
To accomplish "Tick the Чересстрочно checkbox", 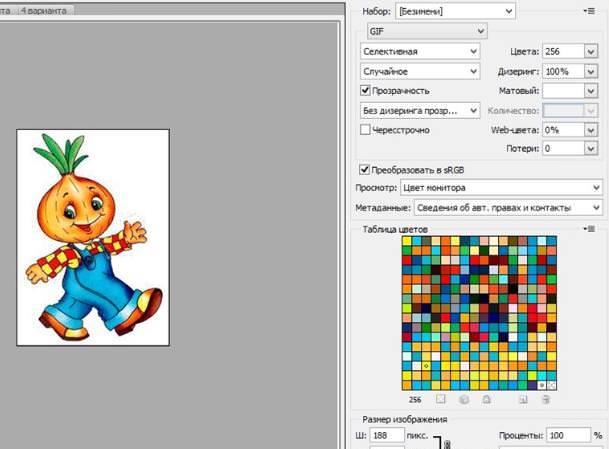I will pos(365,129).
